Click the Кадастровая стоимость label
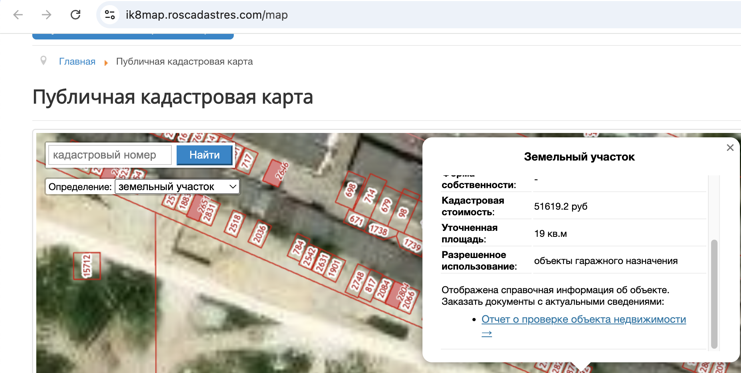This screenshot has width=741, height=373. coord(473,206)
